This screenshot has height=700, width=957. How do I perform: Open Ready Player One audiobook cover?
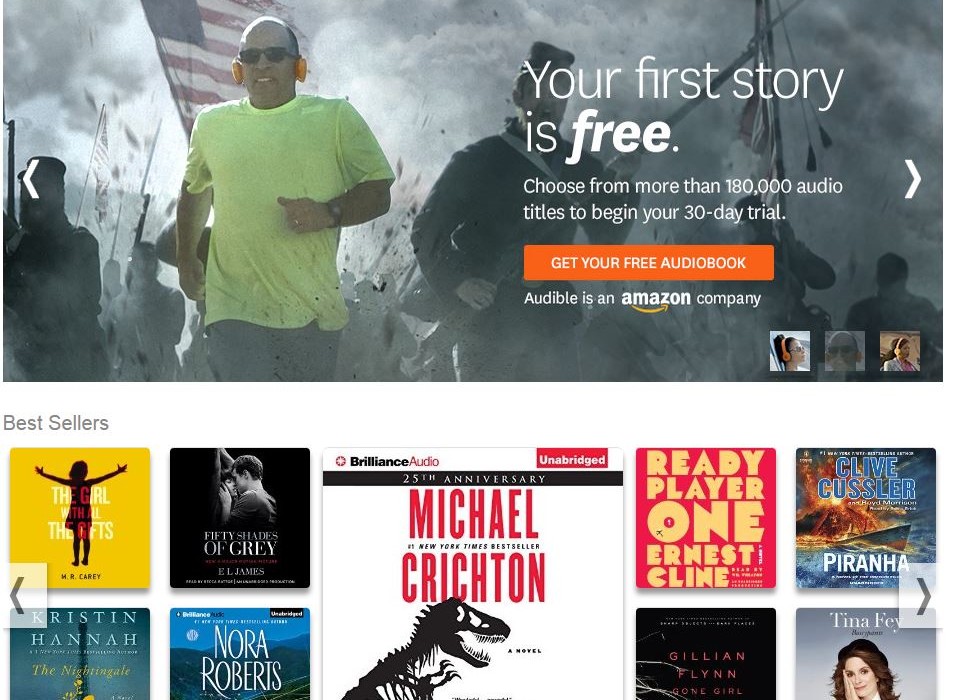click(706, 518)
